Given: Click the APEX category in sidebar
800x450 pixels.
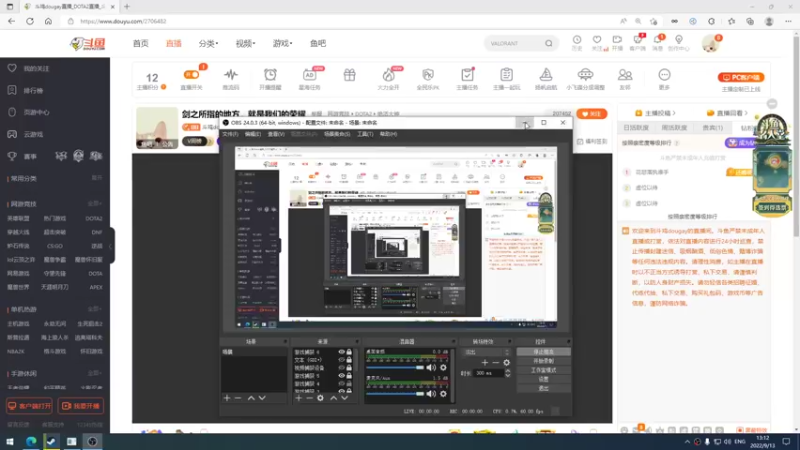Looking at the screenshot, I should click(x=96, y=287).
